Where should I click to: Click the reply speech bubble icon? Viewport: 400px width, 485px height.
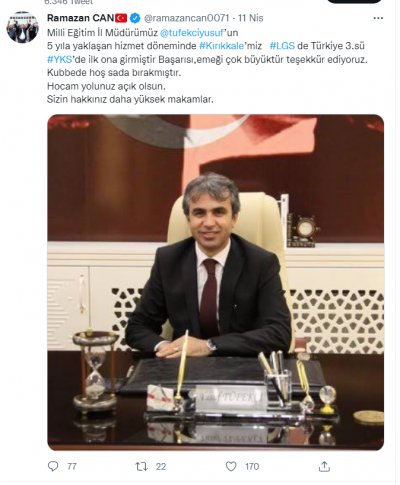53,466
